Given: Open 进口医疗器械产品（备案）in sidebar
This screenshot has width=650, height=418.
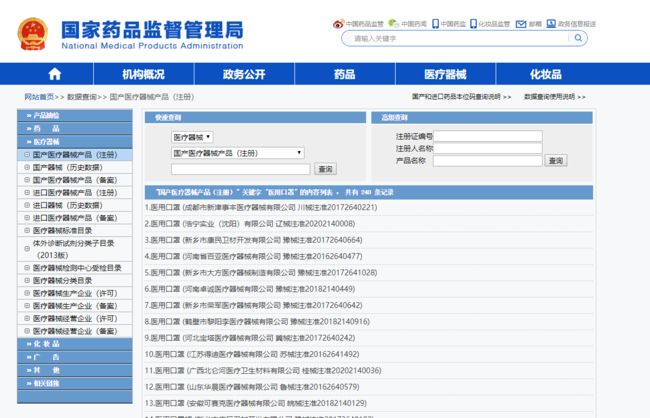Looking at the screenshot, I should [x=75, y=218].
